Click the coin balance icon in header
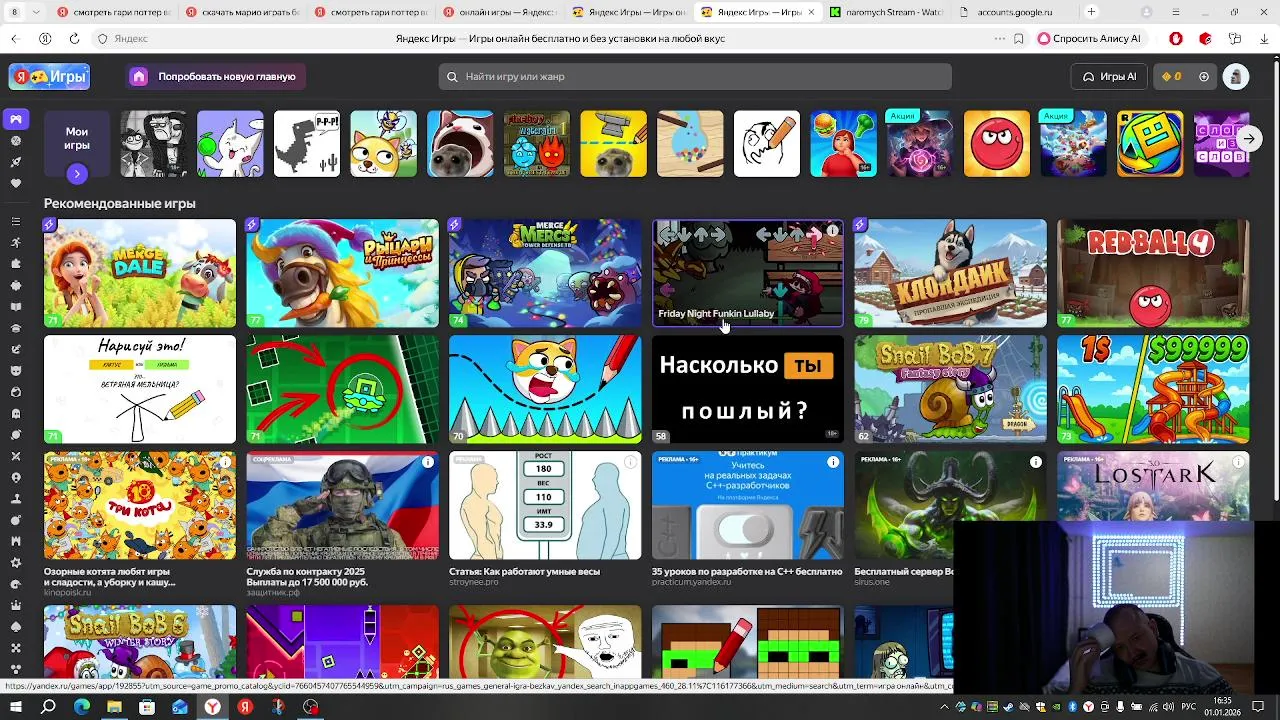1280x720 pixels. tap(1166, 76)
